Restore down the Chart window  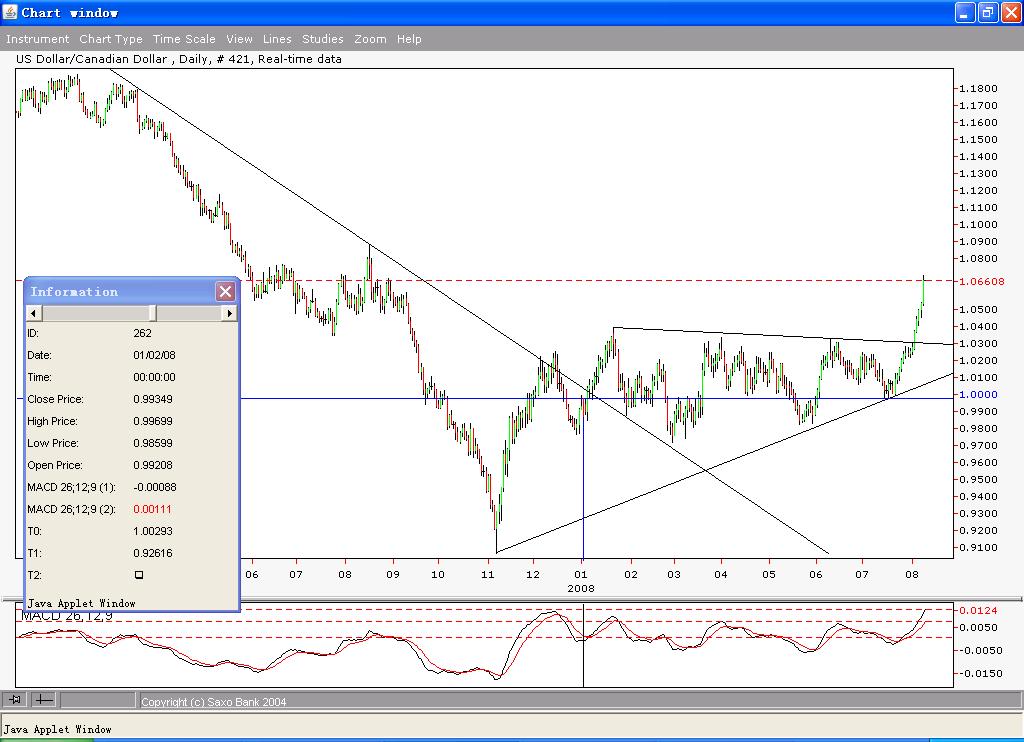point(987,12)
